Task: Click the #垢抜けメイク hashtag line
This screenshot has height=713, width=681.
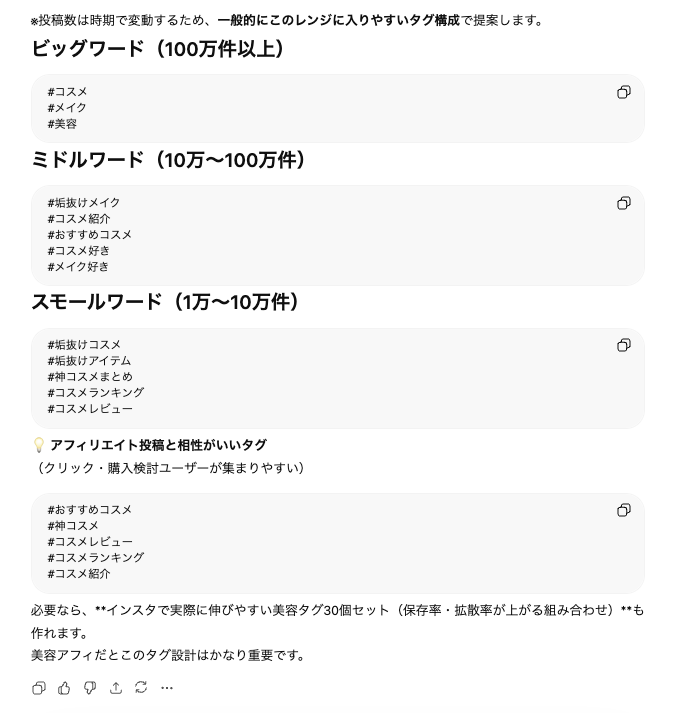Action: 84,203
